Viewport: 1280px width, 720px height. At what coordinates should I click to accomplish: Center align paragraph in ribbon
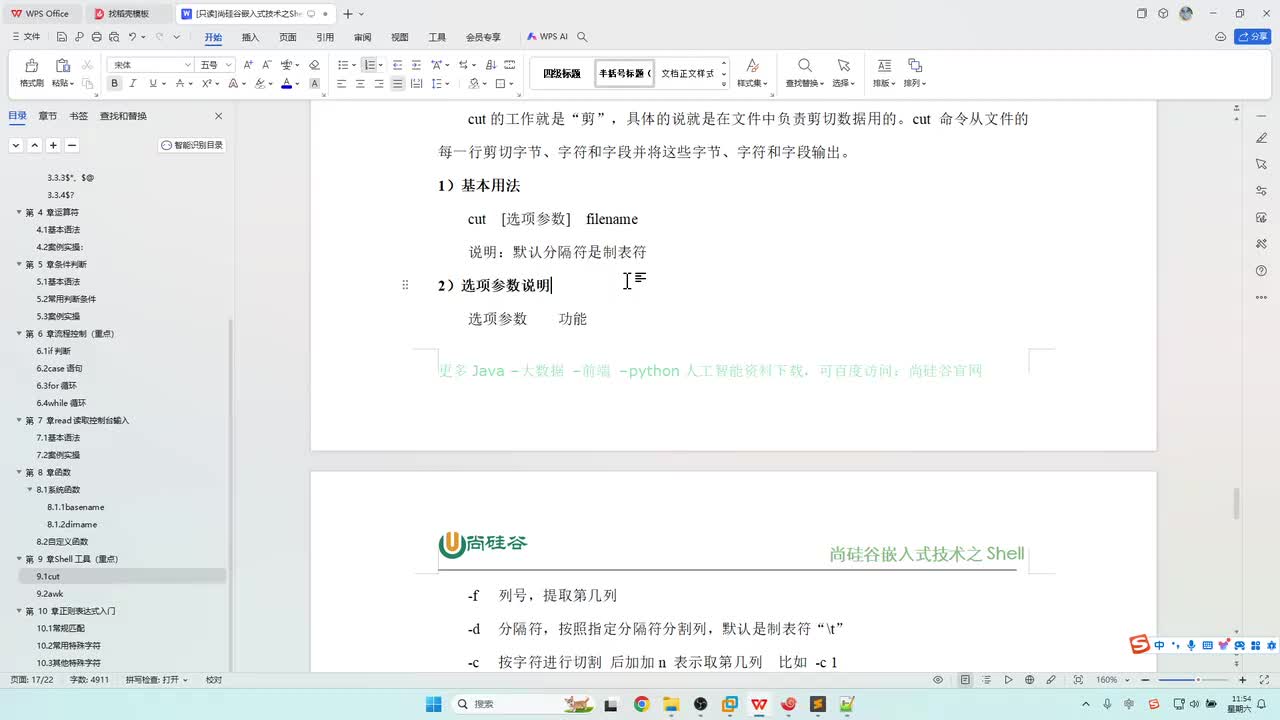point(360,84)
